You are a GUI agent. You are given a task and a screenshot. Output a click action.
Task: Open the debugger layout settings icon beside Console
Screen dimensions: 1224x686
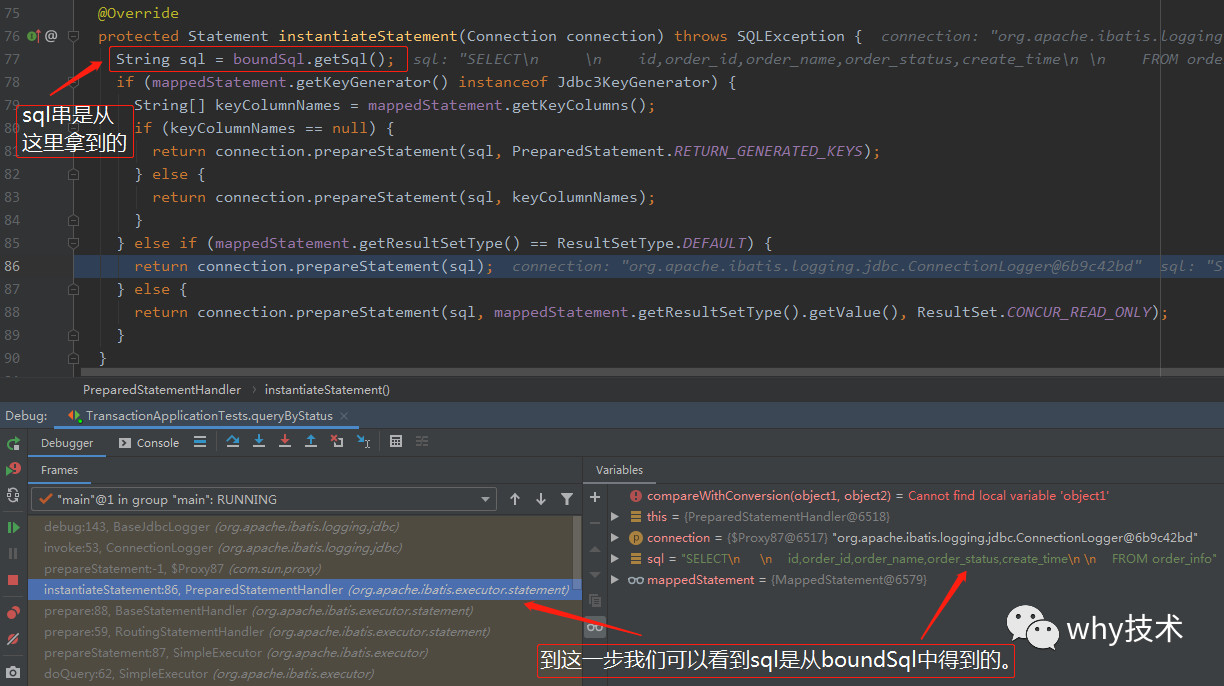[x=200, y=441]
